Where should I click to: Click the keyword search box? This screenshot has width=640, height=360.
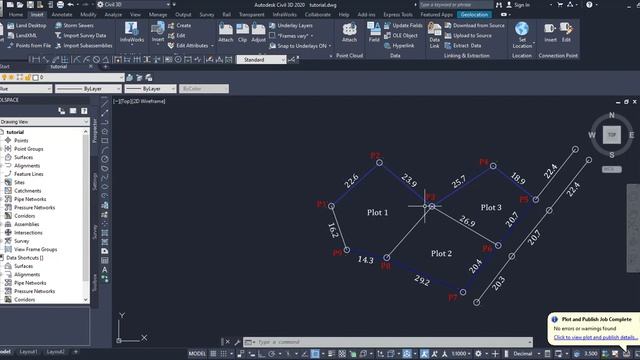(x=456, y=4)
